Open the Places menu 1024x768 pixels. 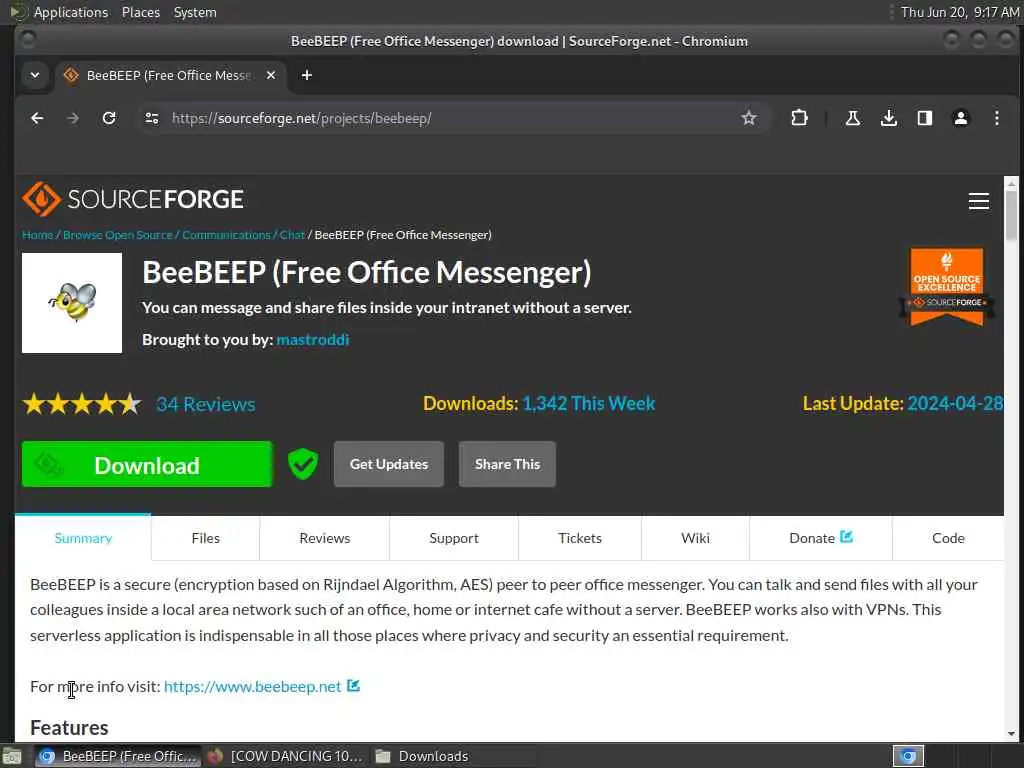[x=140, y=12]
